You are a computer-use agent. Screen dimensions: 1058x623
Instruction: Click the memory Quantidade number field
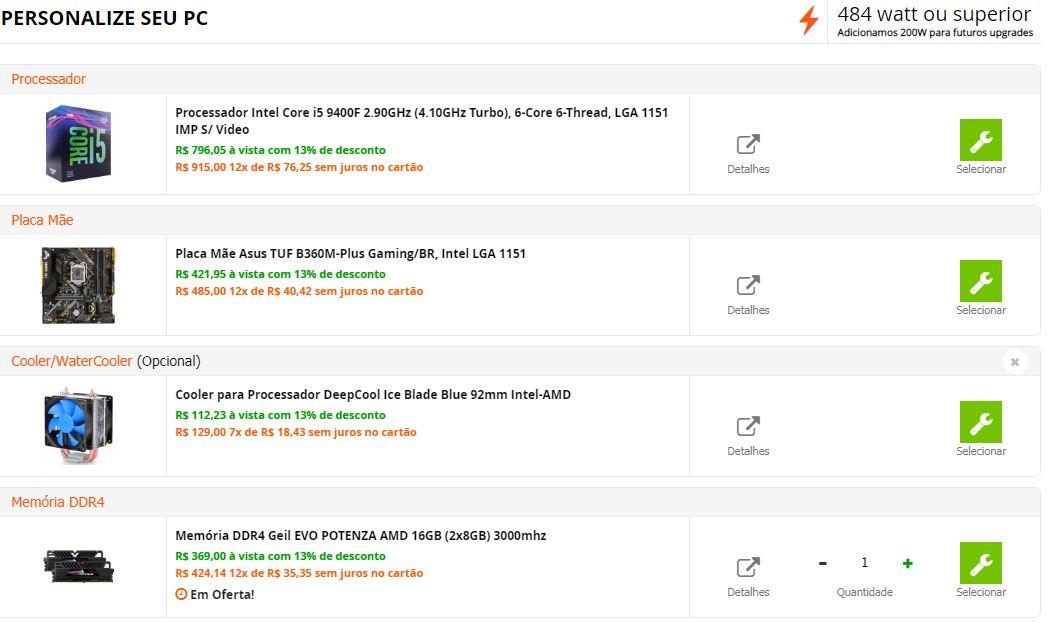click(864, 562)
